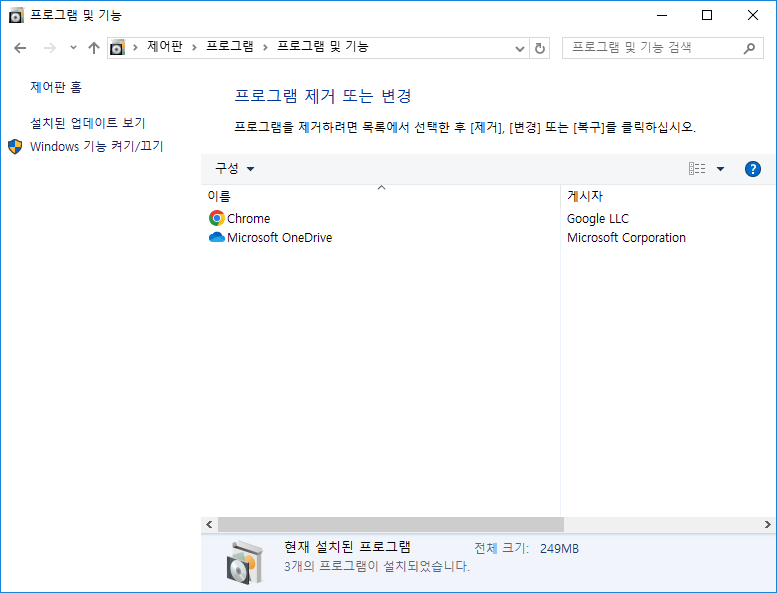Image resolution: width=777 pixels, height=593 pixels.
Task: Open Windows 기능 켜기/끄기 link
Action: [x=97, y=146]
